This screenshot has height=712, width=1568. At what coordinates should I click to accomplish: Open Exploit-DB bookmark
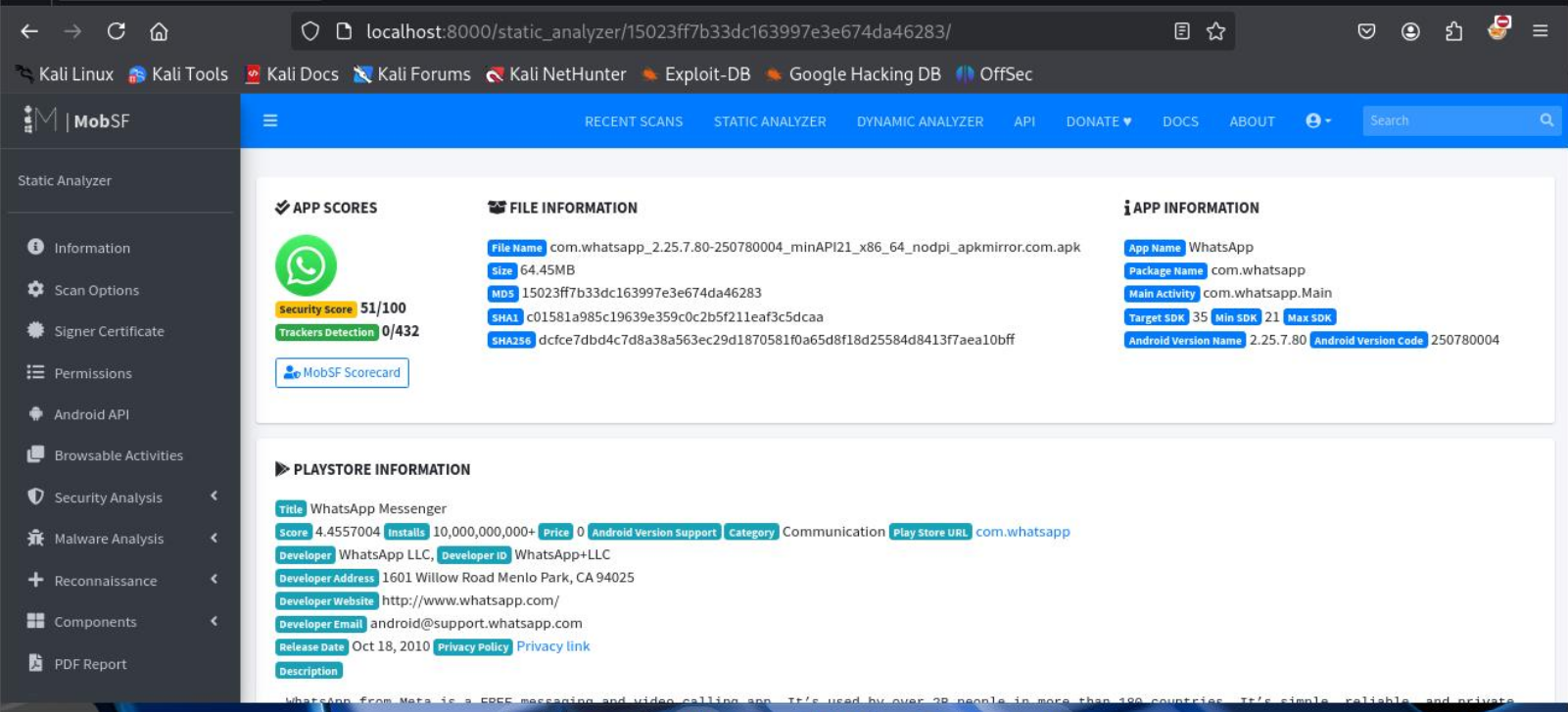point(696,74)
